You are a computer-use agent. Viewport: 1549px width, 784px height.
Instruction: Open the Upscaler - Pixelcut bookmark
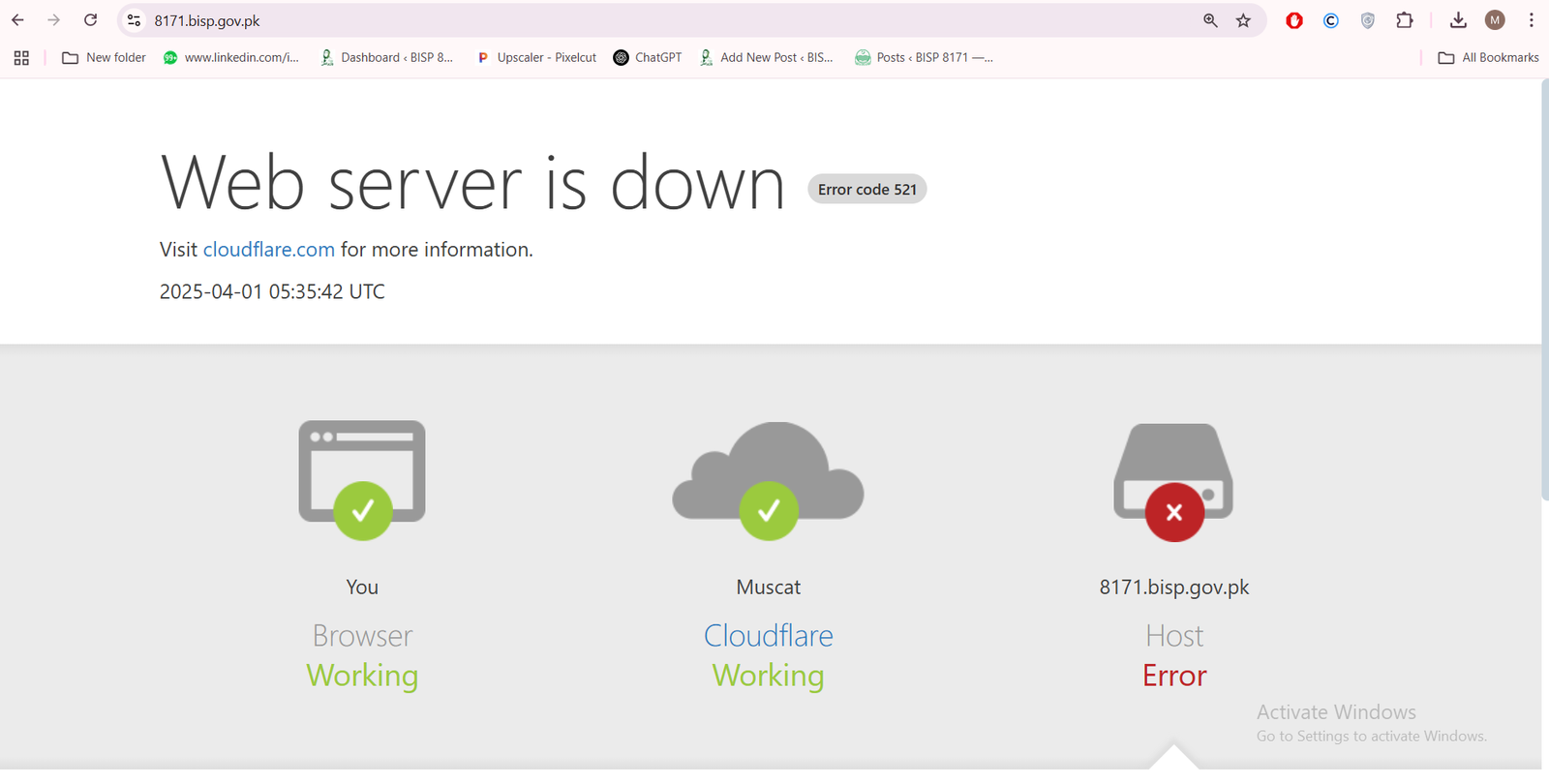coord(536,58)
